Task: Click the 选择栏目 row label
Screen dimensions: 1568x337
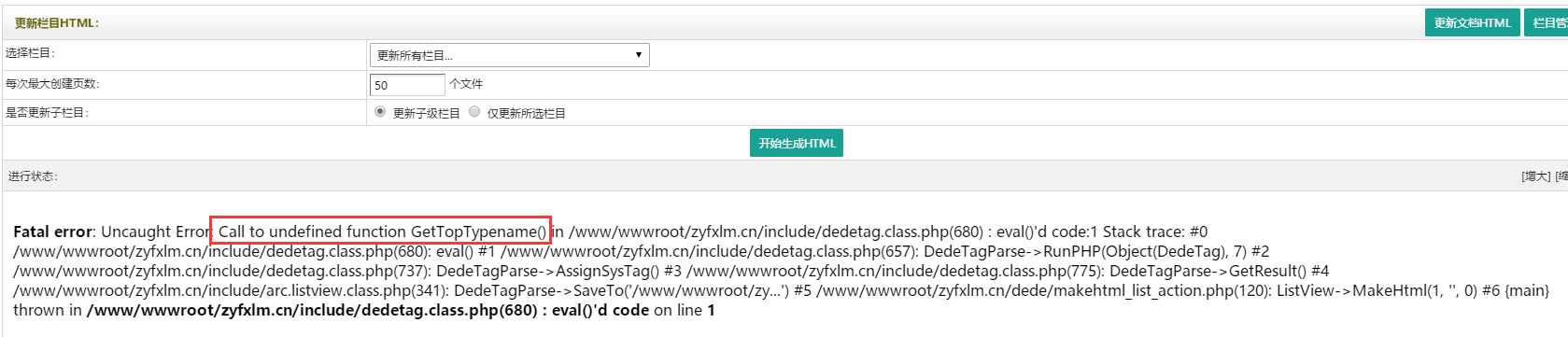Action: click(x=30, y=53)
